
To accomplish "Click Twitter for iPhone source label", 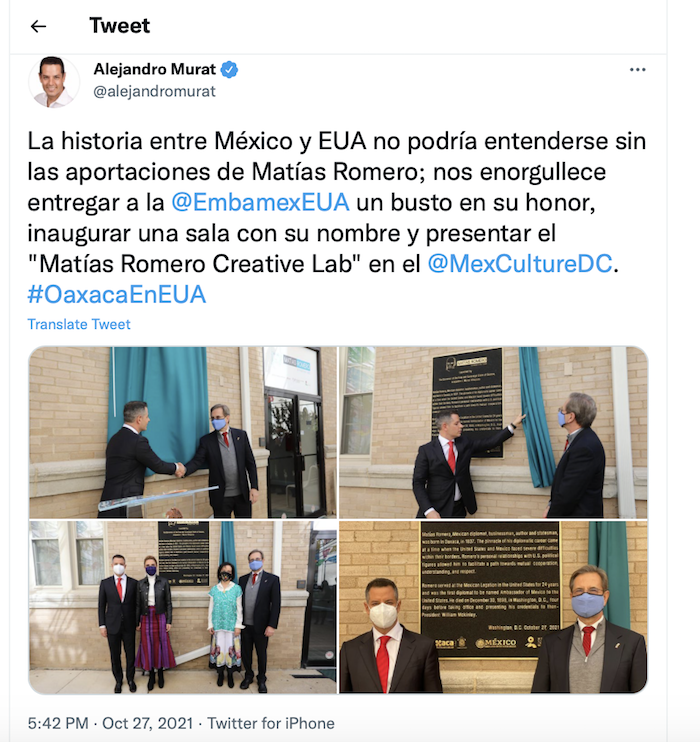I will pos(271,723).
